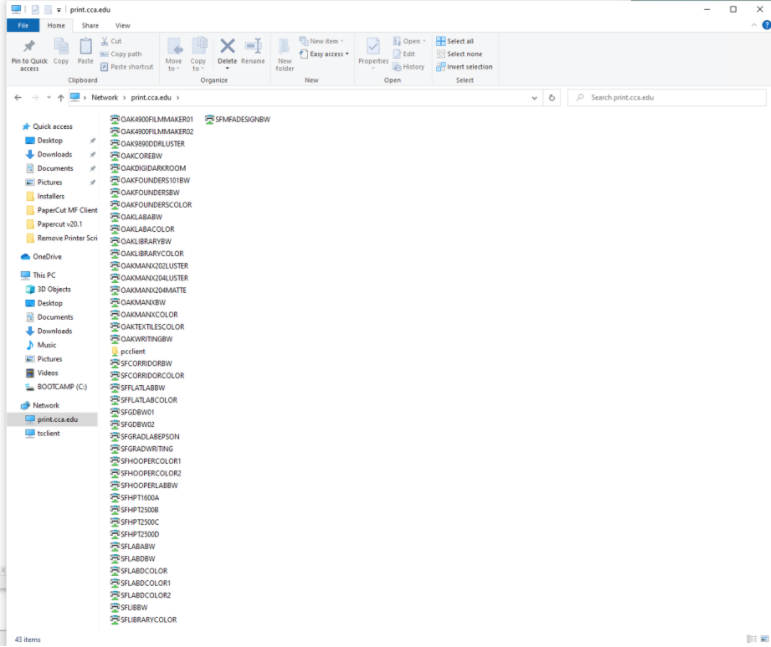Click History in Open group

[409, 67]
